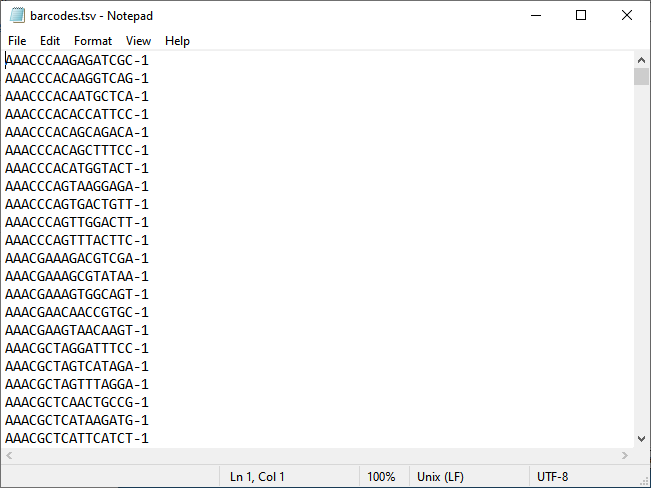Image resolution: width=651 pixels, height=488 pixels.
Task: Click the line AAACGCTAGTTTAGGA-1
Action: (x=77, y=384)
